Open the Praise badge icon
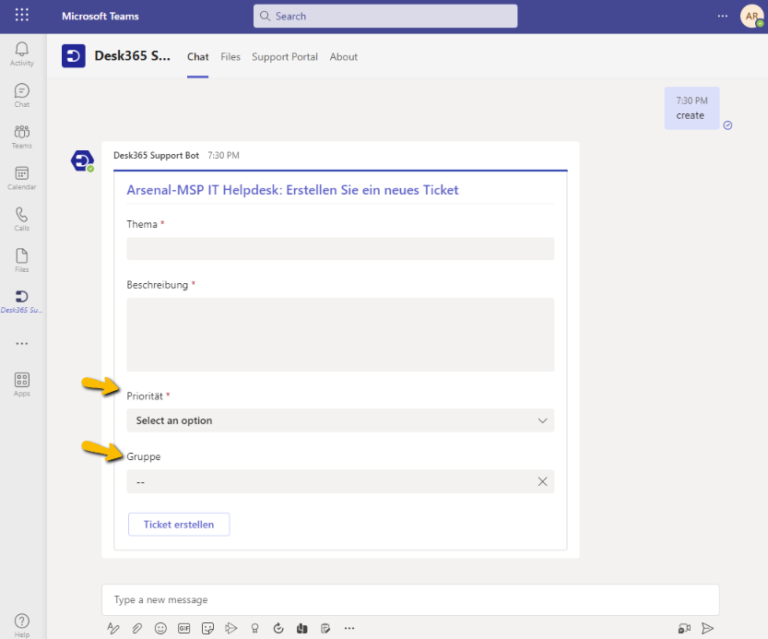This screenshot has width=768, height=639. tap(255, 628)
